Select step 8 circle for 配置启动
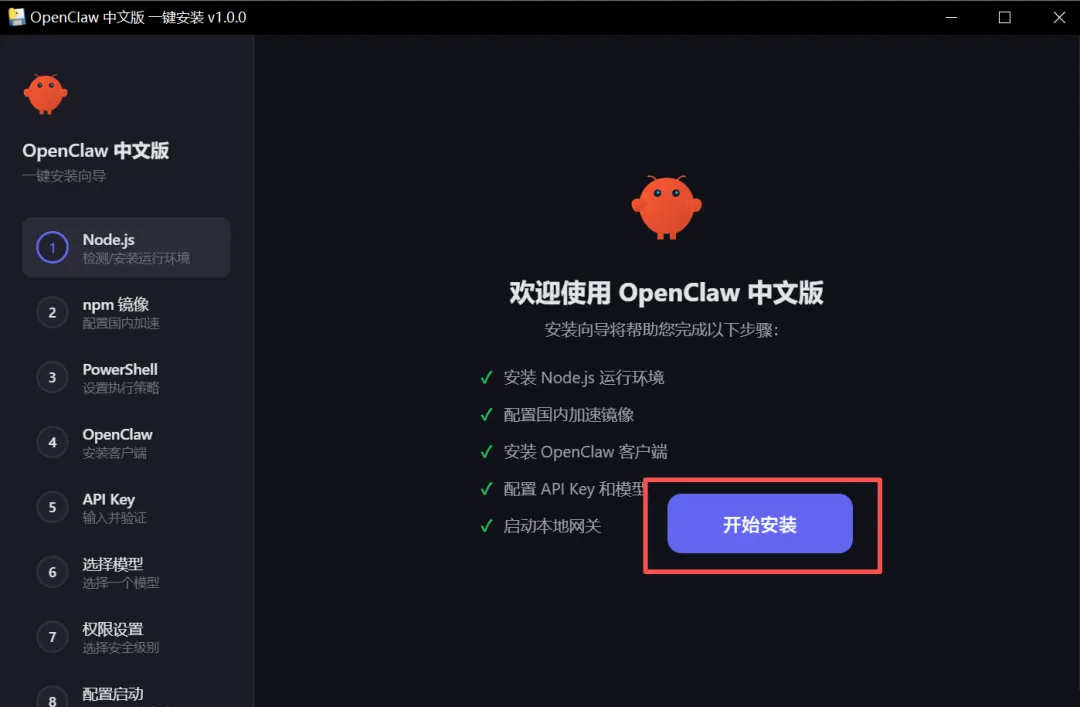 pyautogui.click(x=52, y=697)
